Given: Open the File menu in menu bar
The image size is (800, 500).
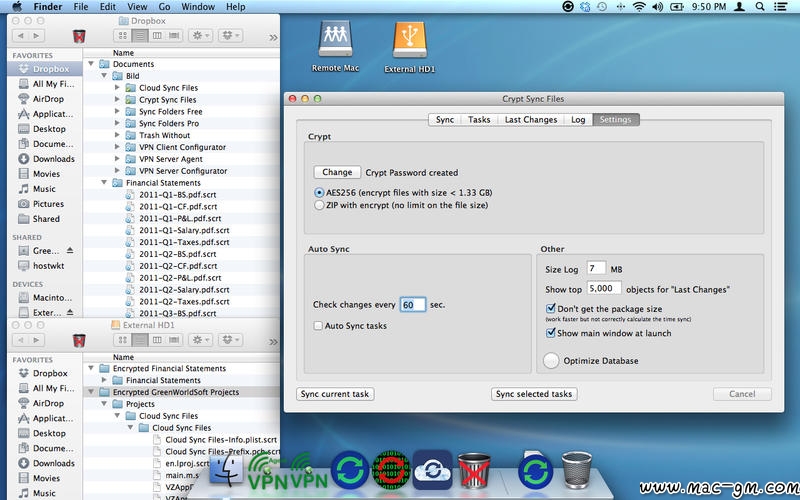Looking at the screenshot, I should click(81, 7).
